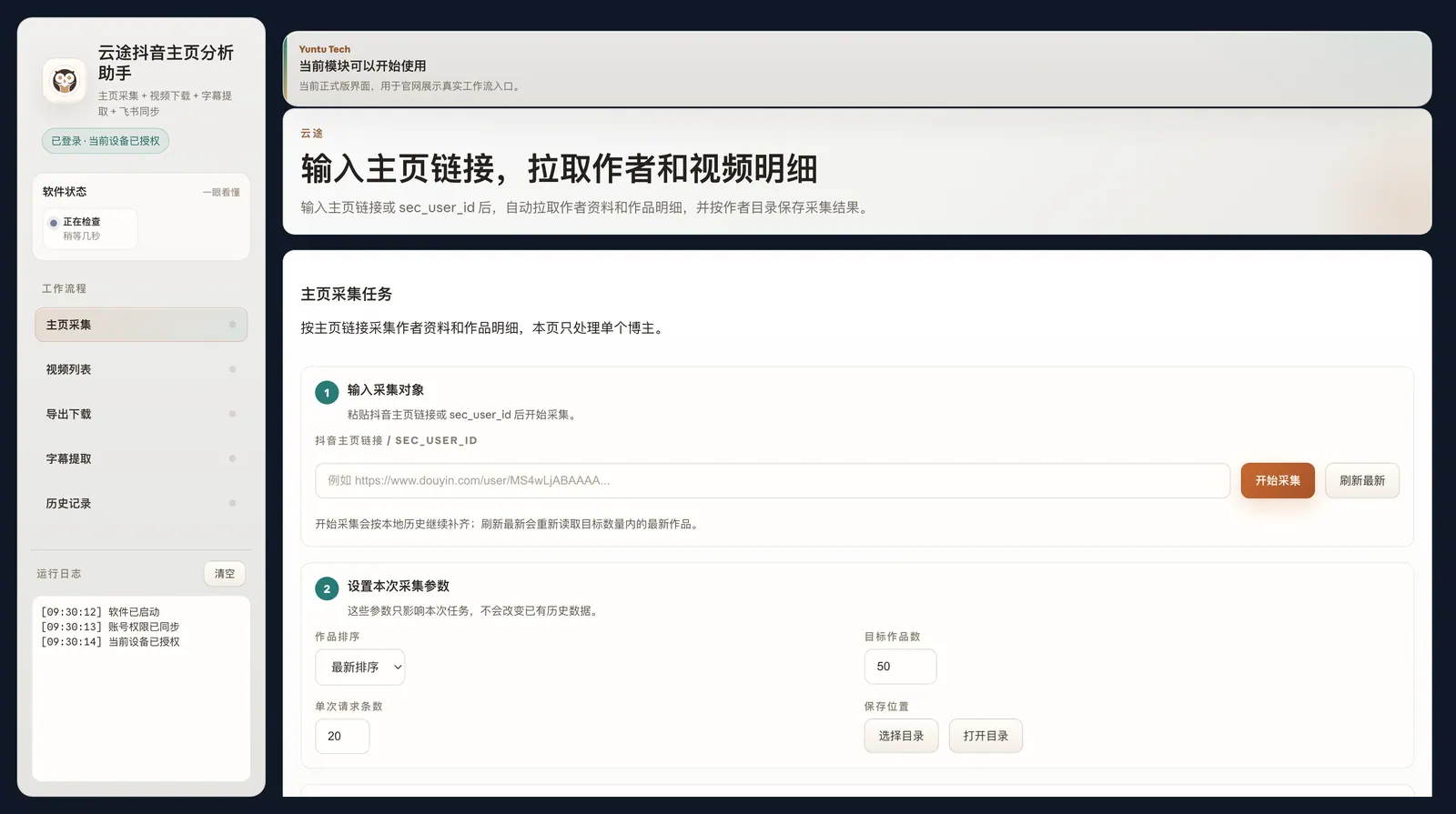1456x814 pixels.
Task: Open 历史记录 in sidebar
Action: click(x=141, y=503)
